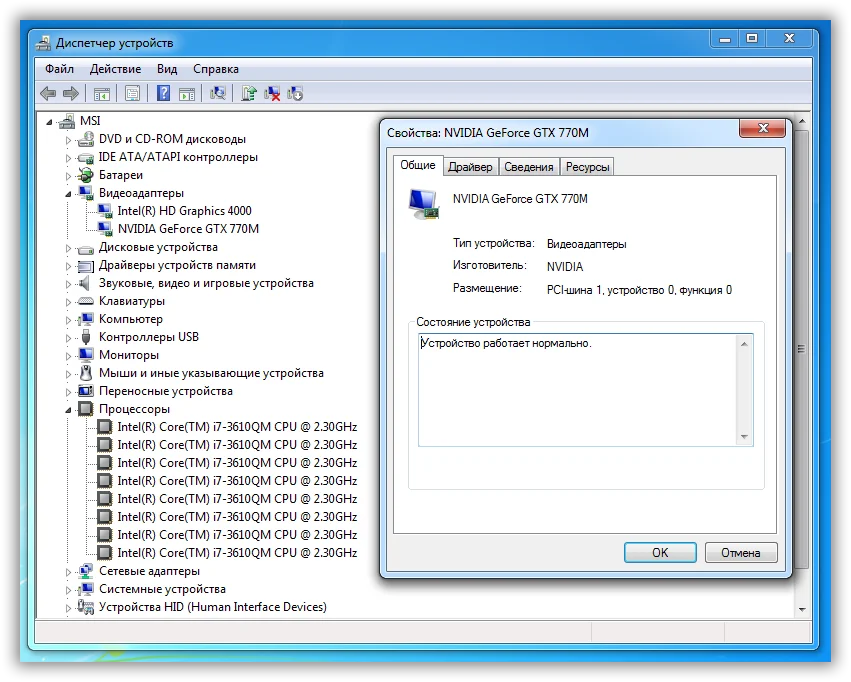Click the Контроллеры USB icon
This screenshot has width=851, height=682.
point(86,337)
